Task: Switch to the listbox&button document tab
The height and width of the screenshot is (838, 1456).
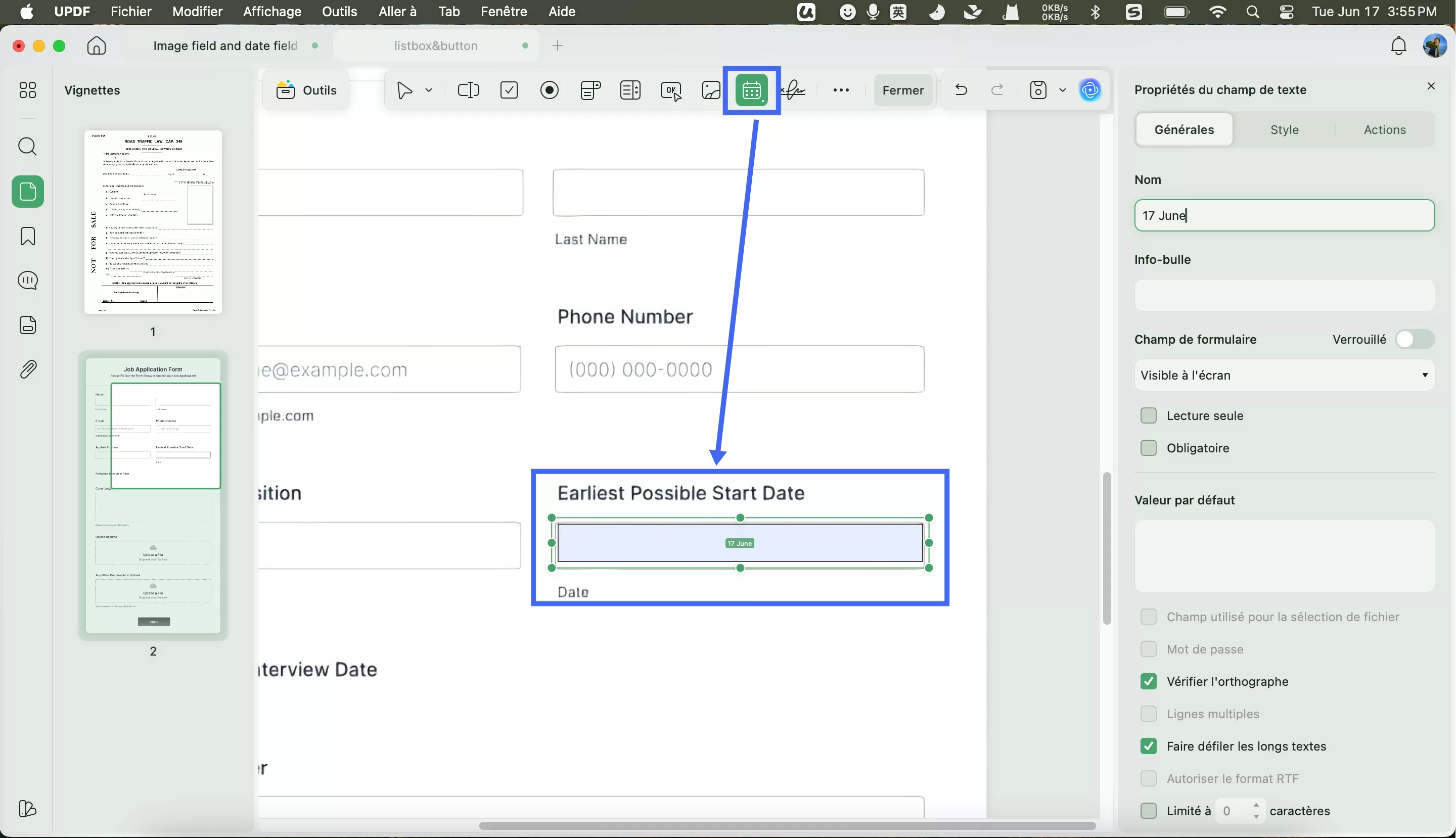Action: coord(436,45)
